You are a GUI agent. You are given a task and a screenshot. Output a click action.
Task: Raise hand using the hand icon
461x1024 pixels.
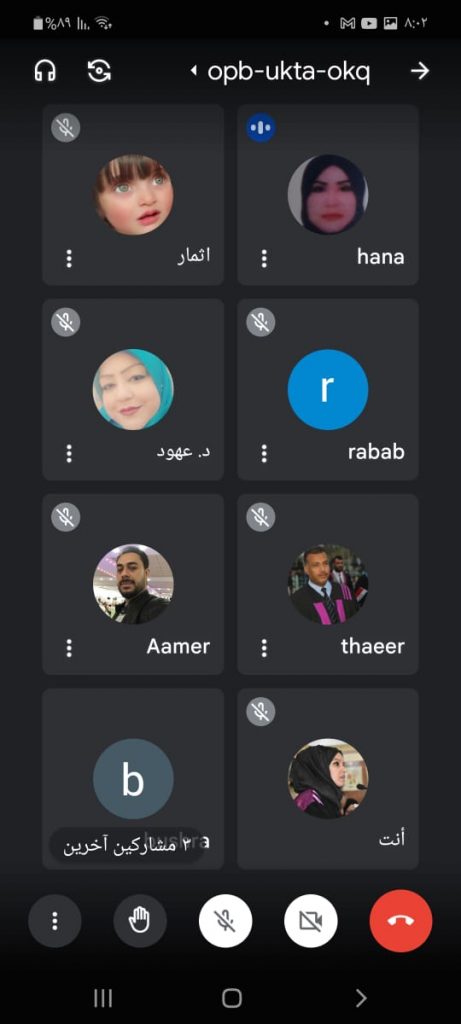click(x=140, y=921)
